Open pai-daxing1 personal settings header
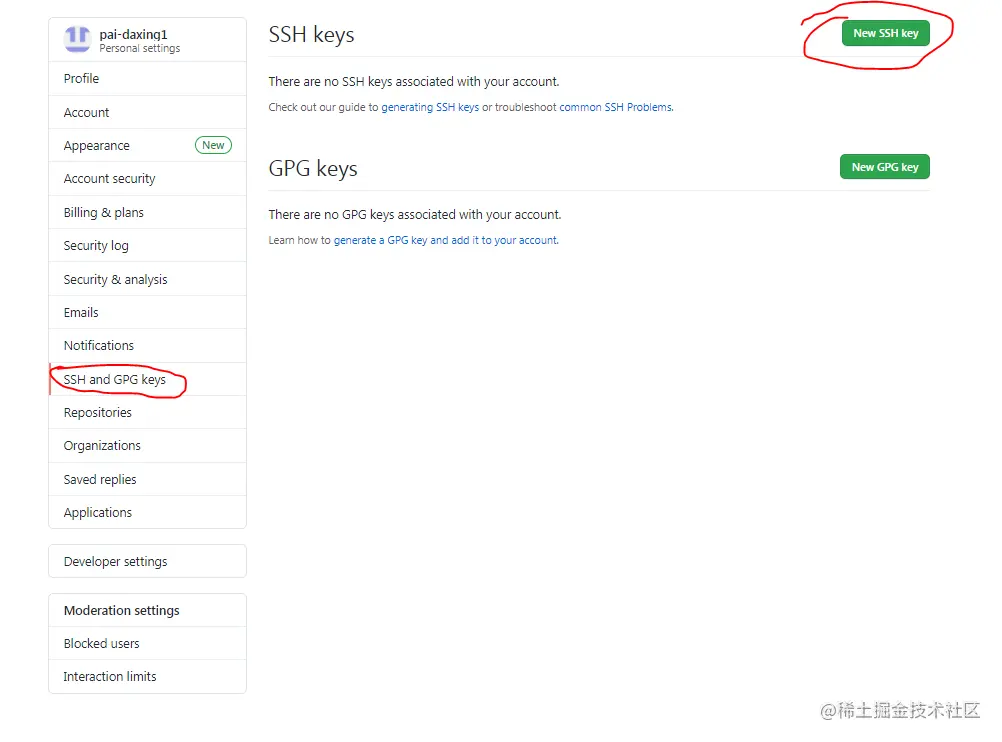1002x742 pixels. point(148,40)
